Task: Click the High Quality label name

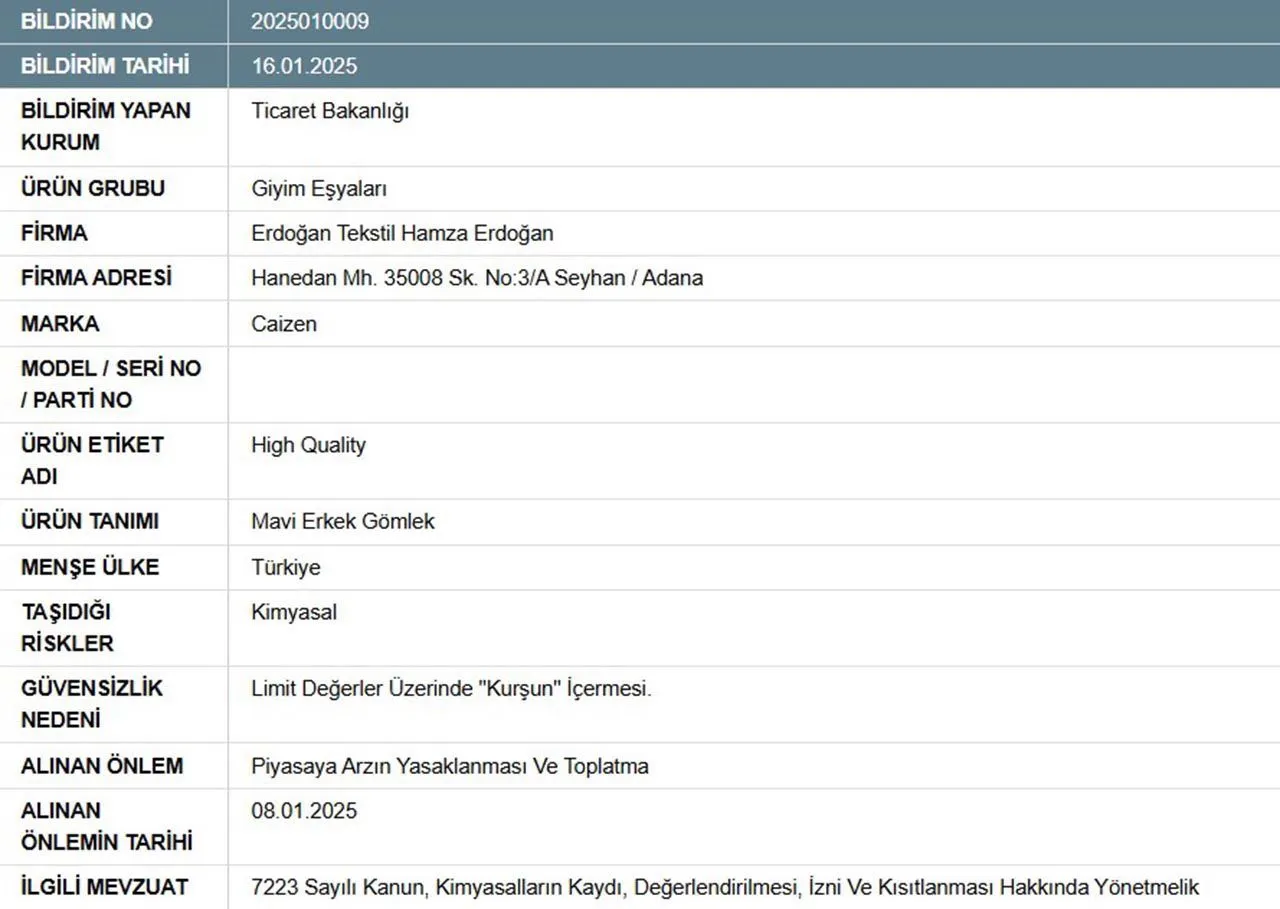Action: click(x=308, y=445)
